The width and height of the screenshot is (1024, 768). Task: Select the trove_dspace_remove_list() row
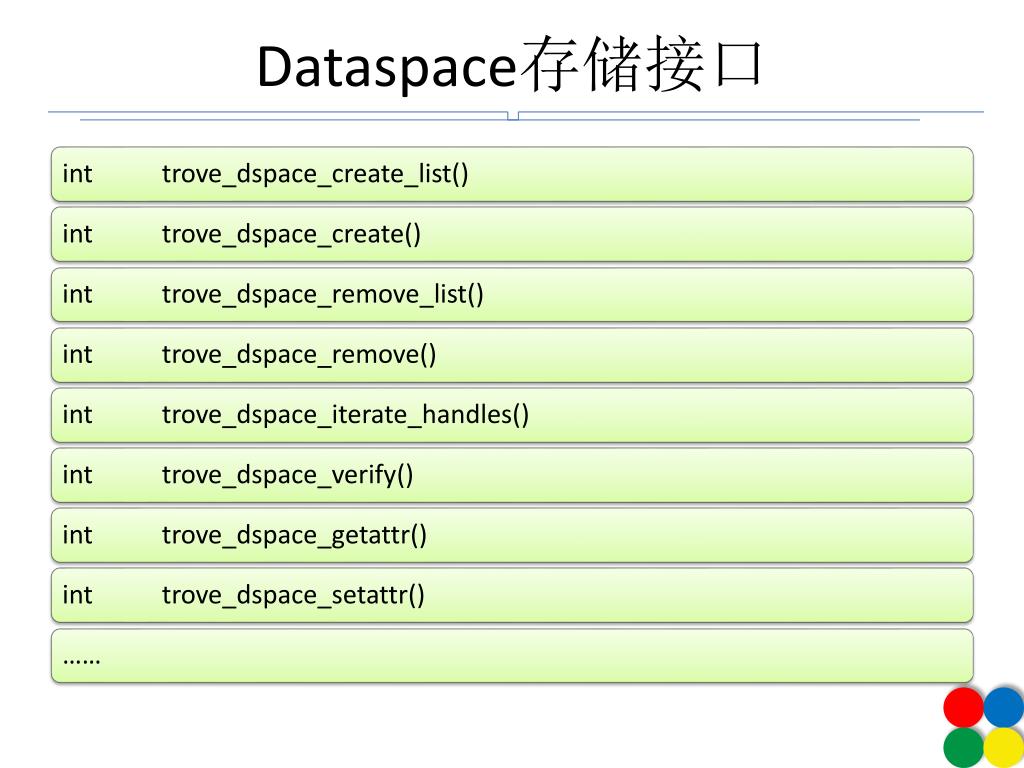[512, 295]
